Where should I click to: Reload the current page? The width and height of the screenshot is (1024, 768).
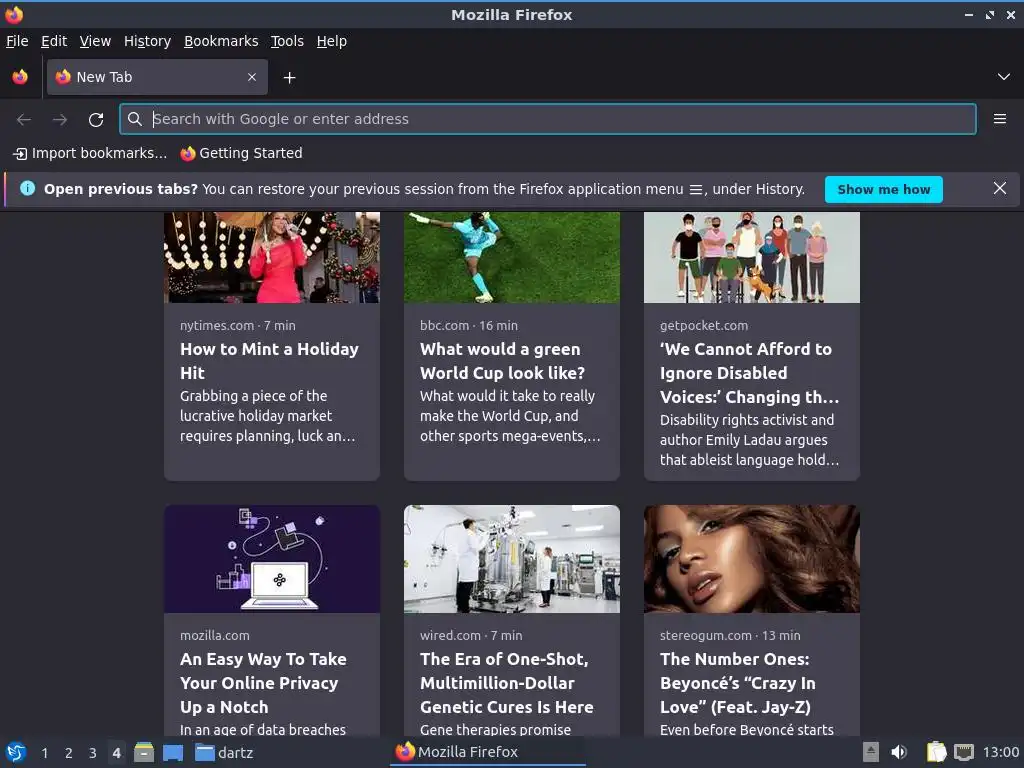96,120
